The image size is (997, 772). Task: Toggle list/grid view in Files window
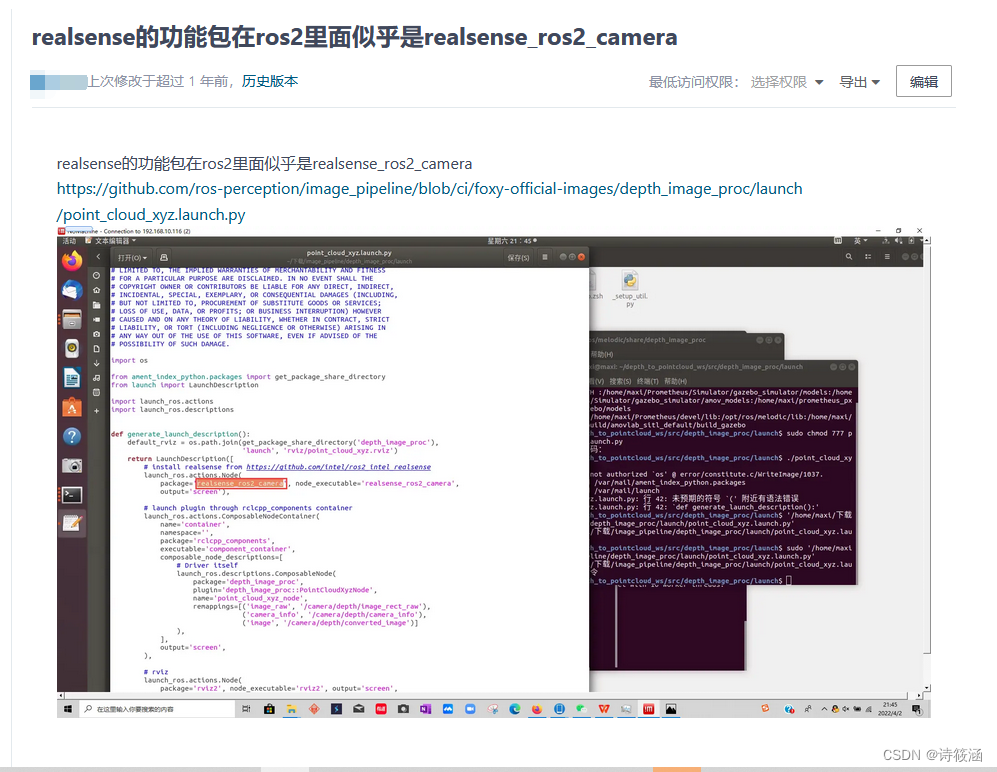pos(868,257)
